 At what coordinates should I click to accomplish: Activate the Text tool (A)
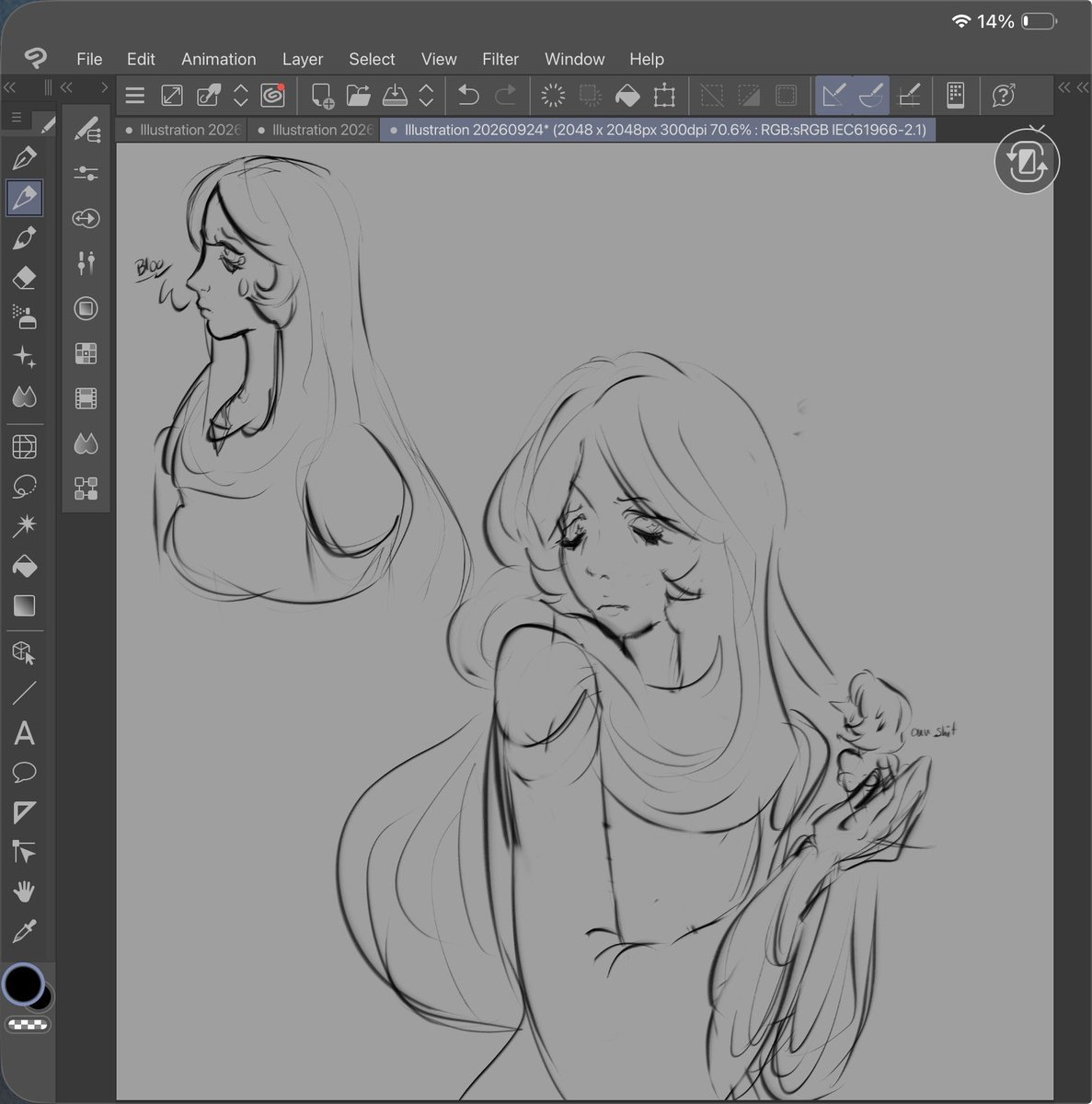click(x=25, y=733)
